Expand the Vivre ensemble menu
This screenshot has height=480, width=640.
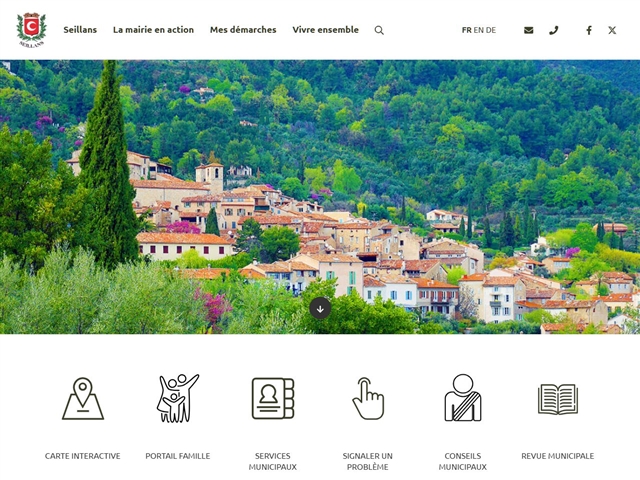326,30
